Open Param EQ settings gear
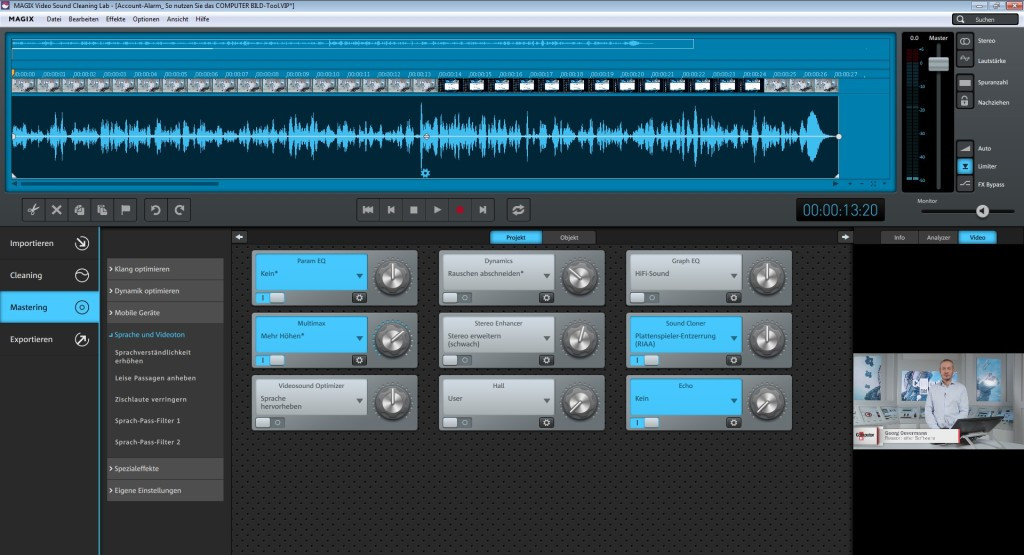 359,298
